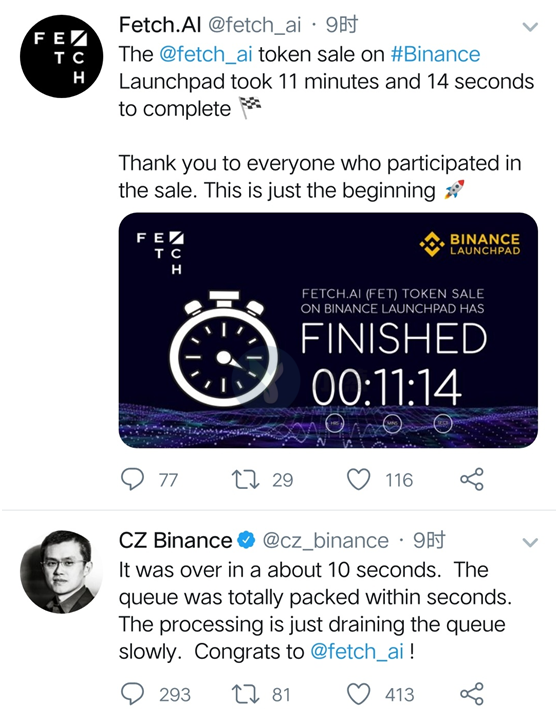The image size is (558, 723).
Task: Retweet the Fetch.AI token sale tweet
Action: click(245, 480)
